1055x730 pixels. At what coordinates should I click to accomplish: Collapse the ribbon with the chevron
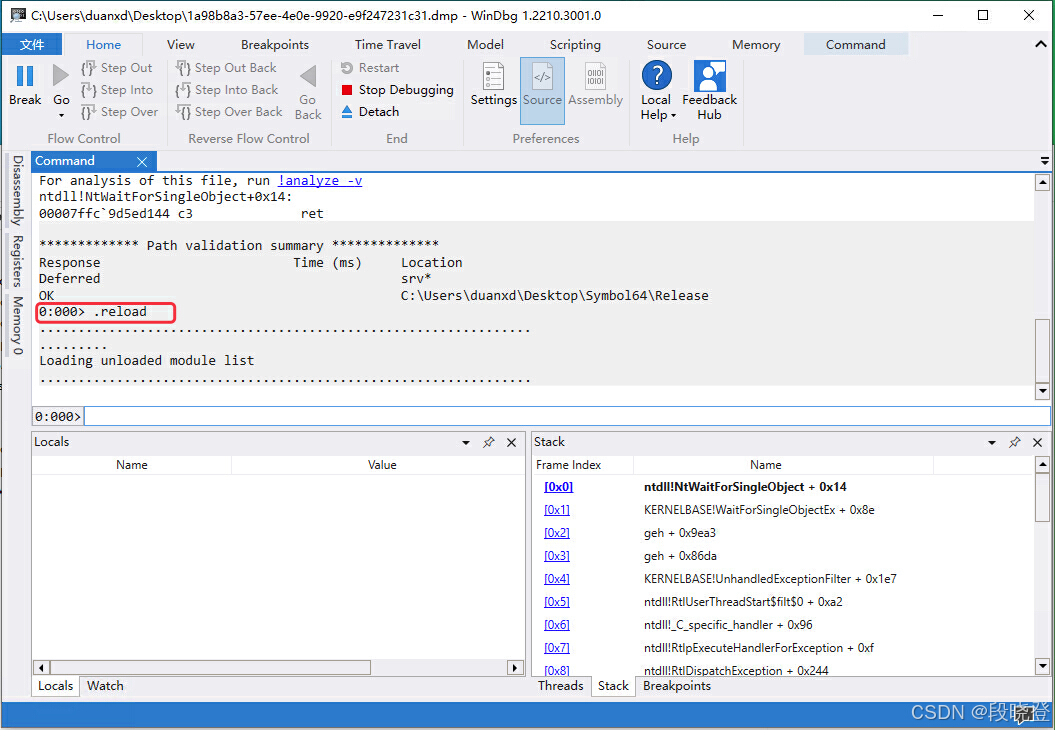(1040, 44)
